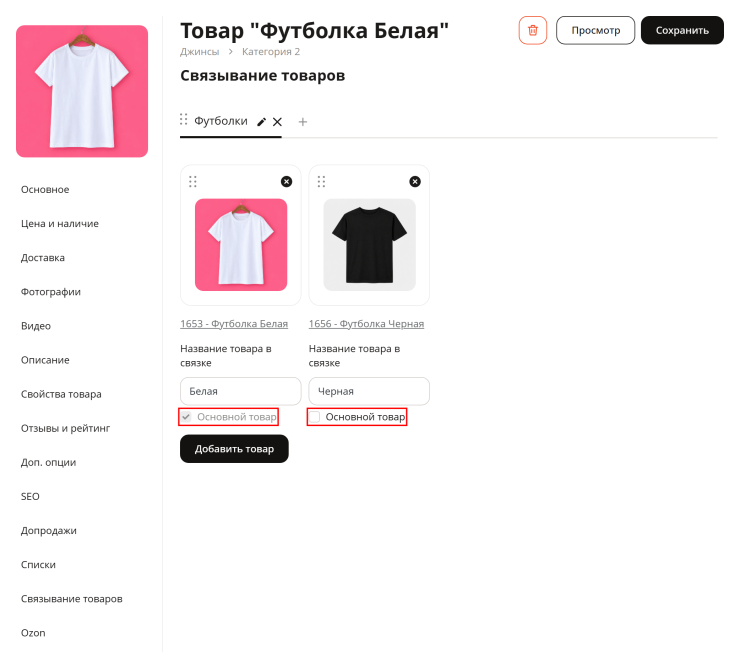Click the breadcrumb chevron after Джинсы
Viewport: 740px width, 652px height.
231,51
